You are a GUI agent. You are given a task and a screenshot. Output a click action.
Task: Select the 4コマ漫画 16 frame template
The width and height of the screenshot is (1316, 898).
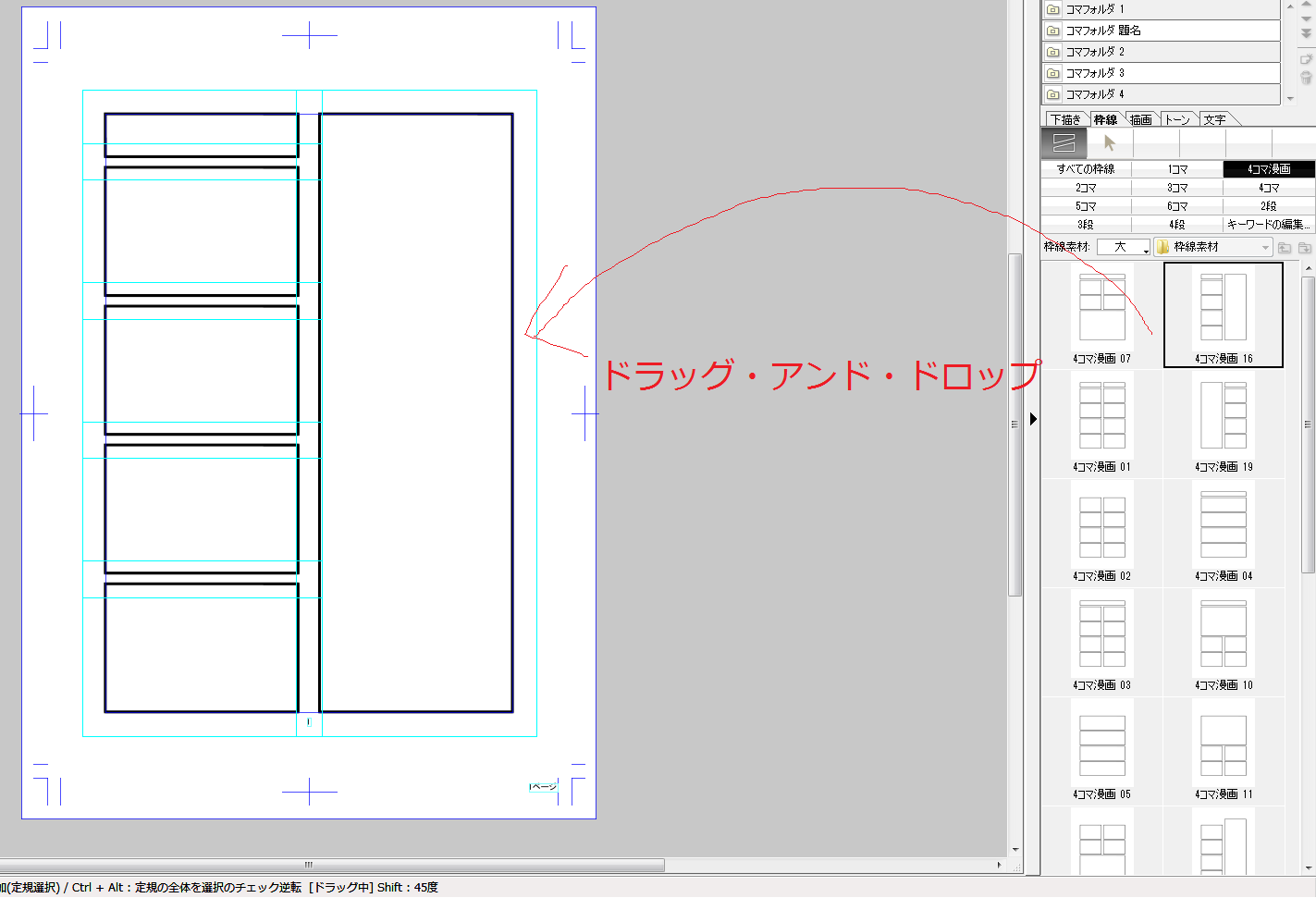1224,314
